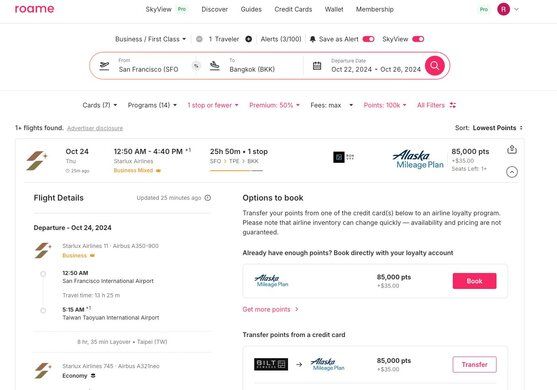Open the user avatar R menu

pos(503,9)
